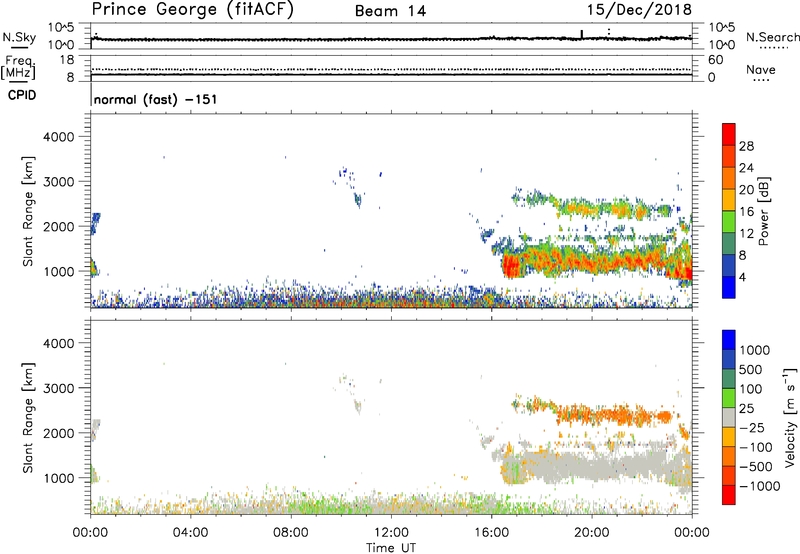Click the '500' label on Velocity color bar
Image resolution: width=800 pixels, height=554 pixels.
click(751, 370)
